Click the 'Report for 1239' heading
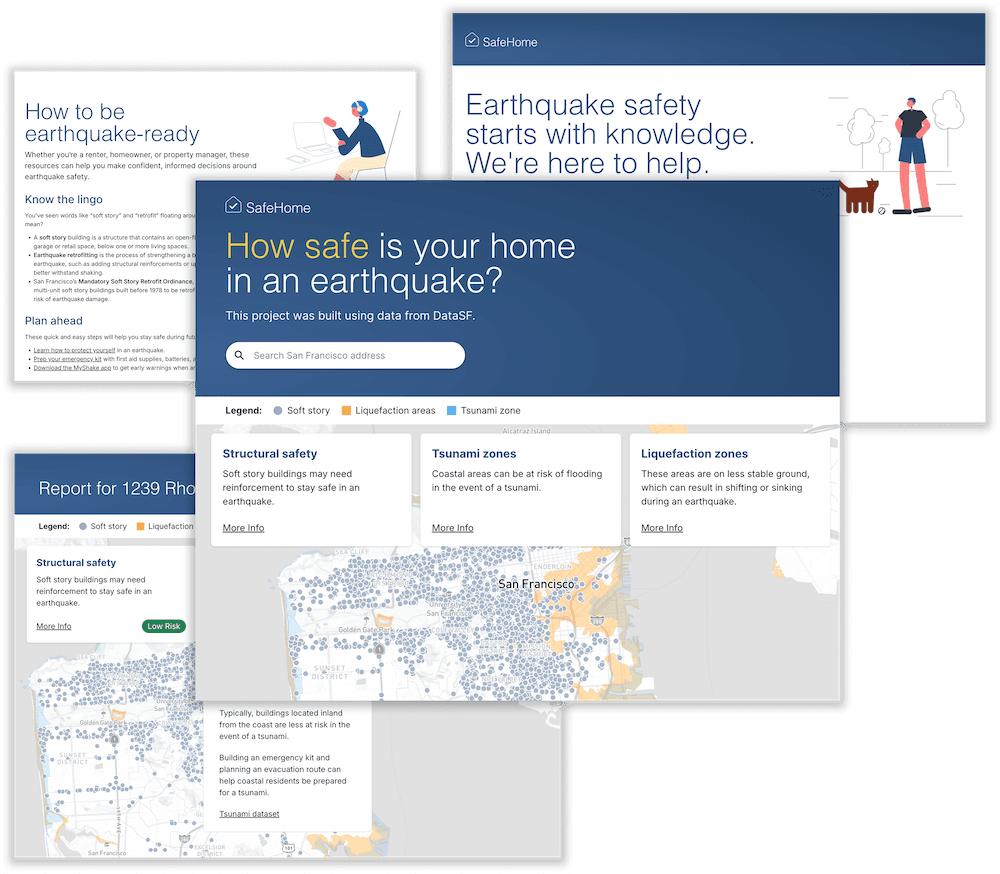This screenshot has height=874, width=1000. [x=116, y=489]
